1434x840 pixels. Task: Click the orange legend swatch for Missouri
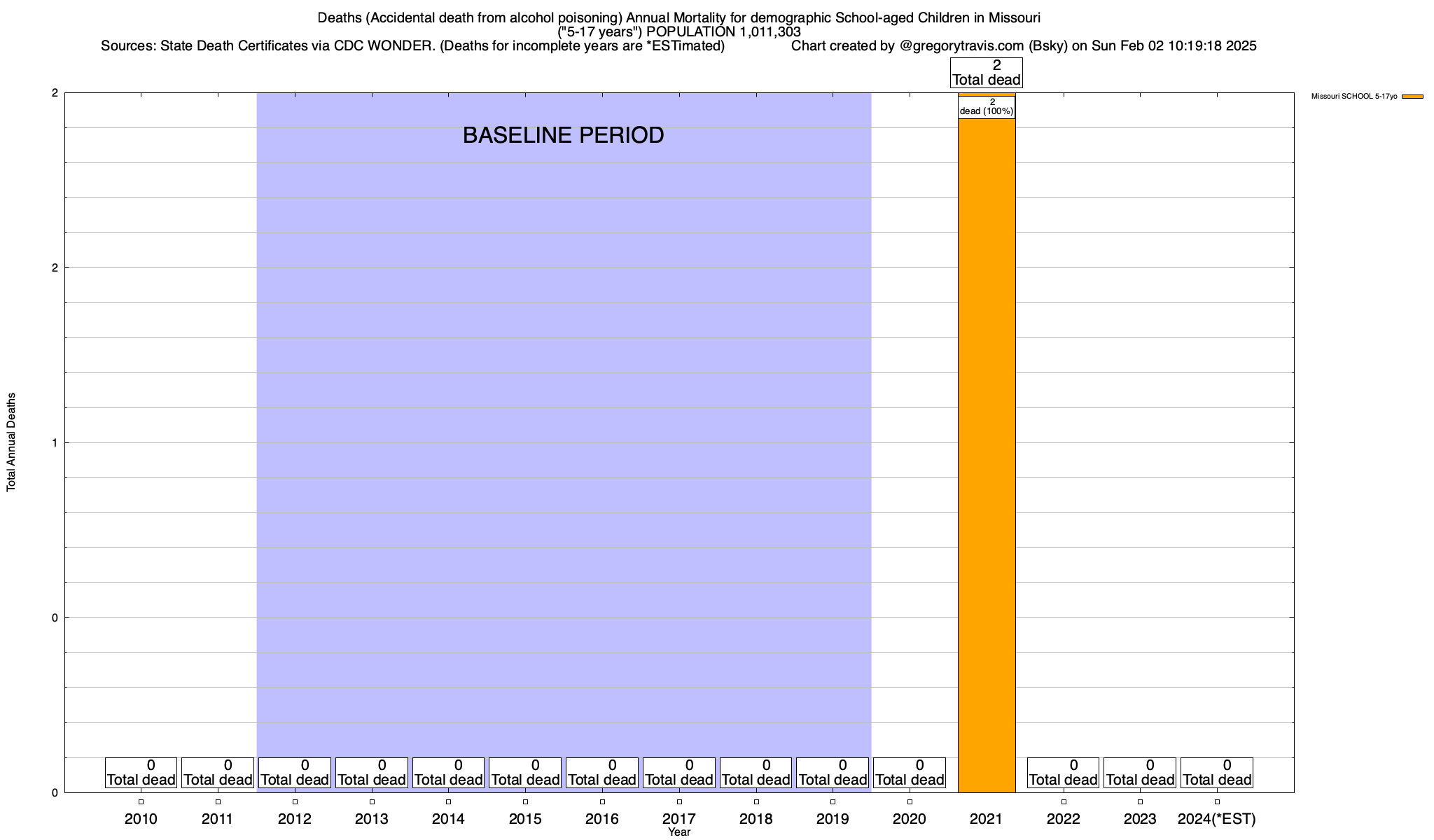click(x=1412, y=97)
